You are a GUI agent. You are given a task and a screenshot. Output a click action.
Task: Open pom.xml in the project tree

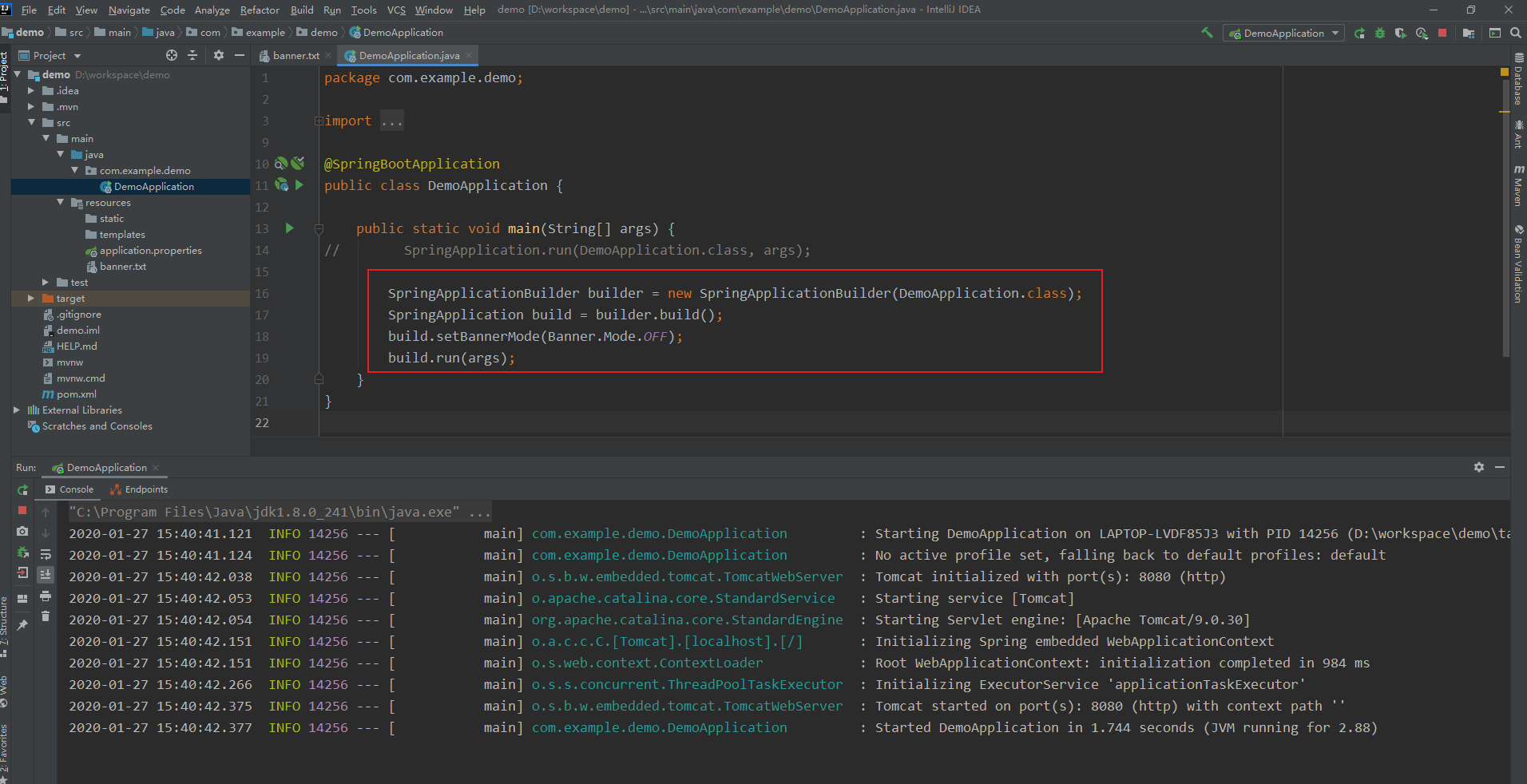tap(77, 394)
